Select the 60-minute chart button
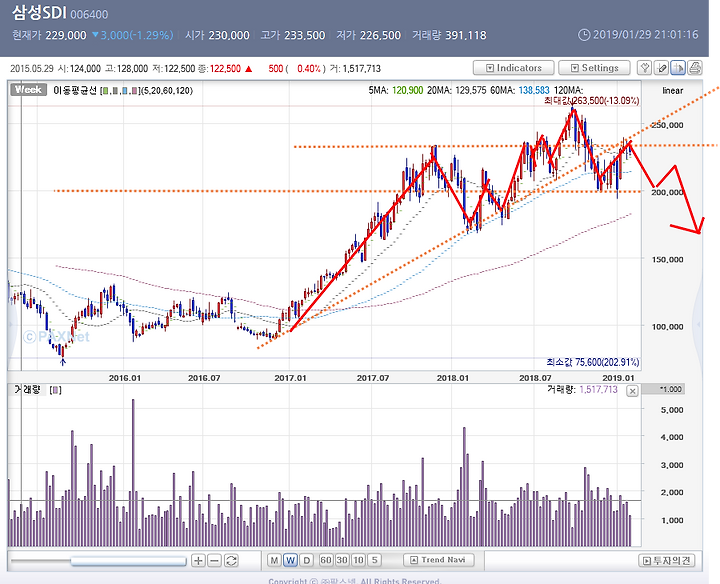Viewport: 720px width, 584px height. [x=326, y=560]
